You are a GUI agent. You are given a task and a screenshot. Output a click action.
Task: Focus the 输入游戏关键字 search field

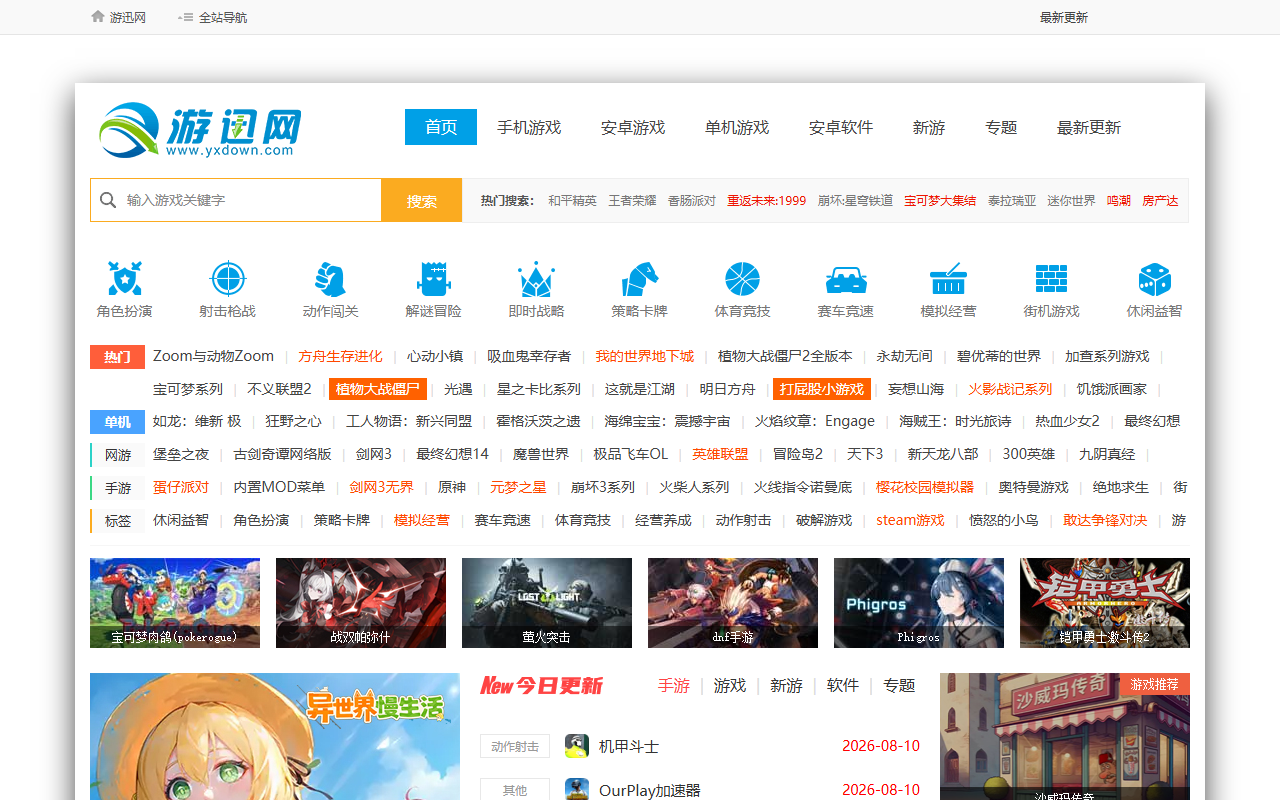pyautogui.click(x=236, y=200)
